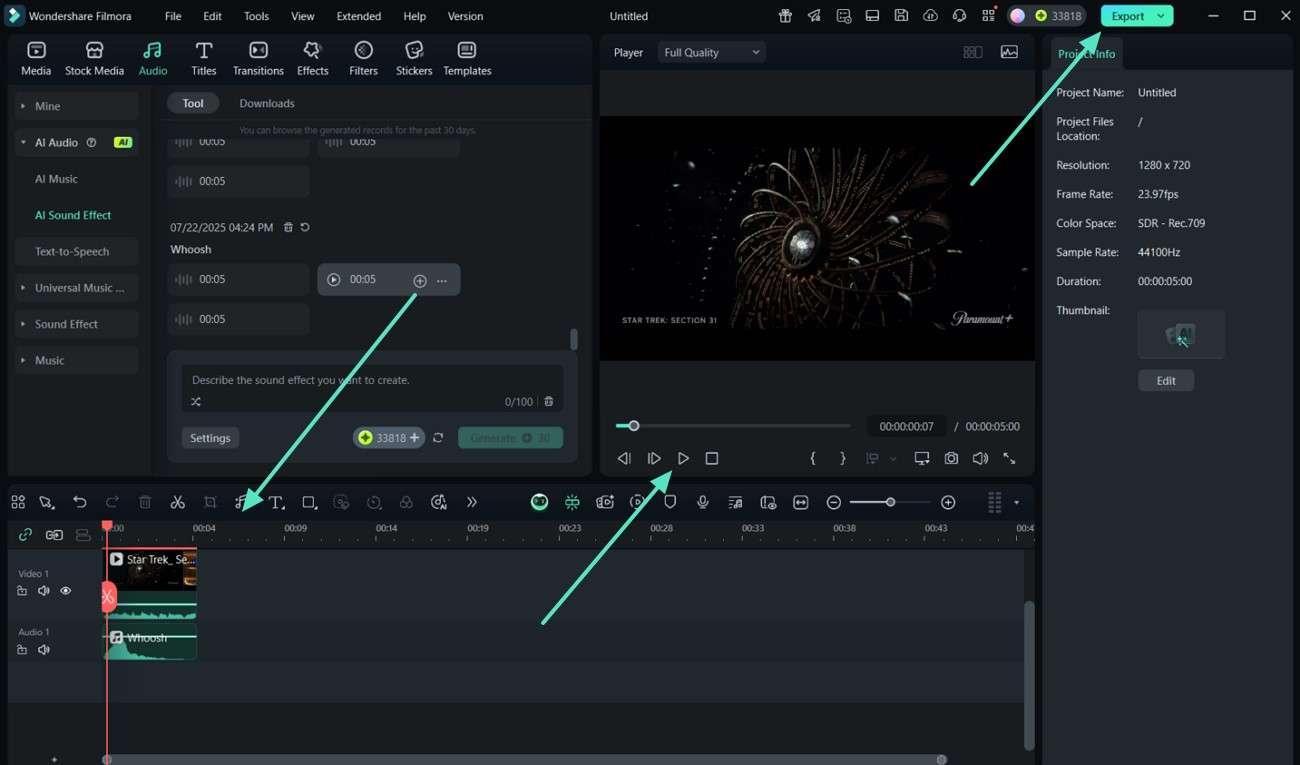The width and height of the screenshot is (1300, 765).
Task: Click the shuffle random prompt icon
Action: [196, 402]
